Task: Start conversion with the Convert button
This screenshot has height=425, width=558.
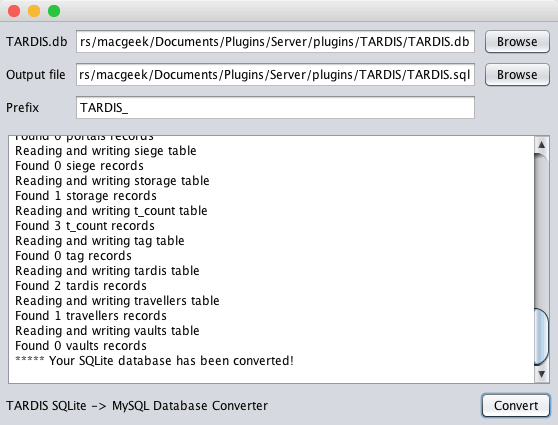Action: [516, 405]
